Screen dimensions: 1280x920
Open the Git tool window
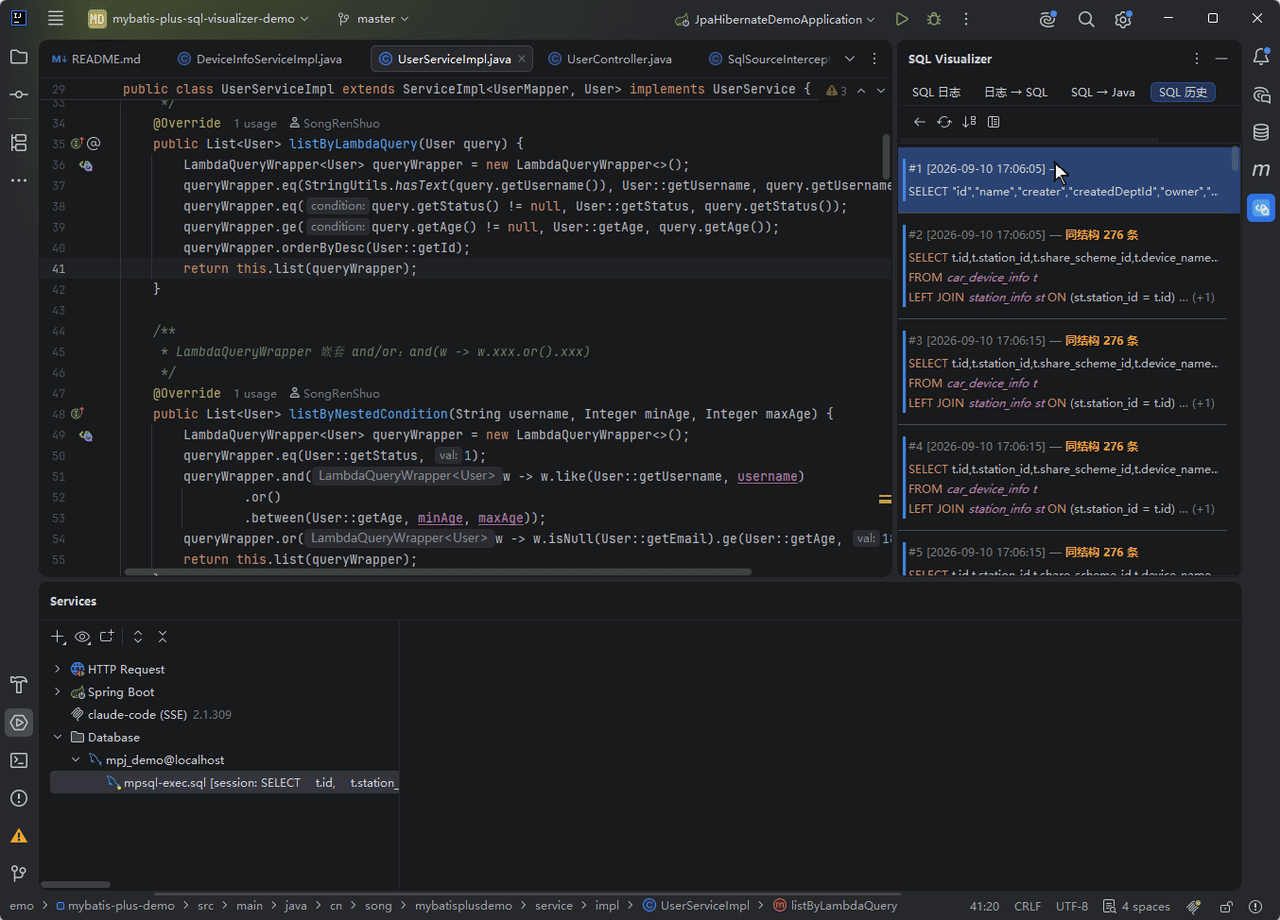pos(19,873)
